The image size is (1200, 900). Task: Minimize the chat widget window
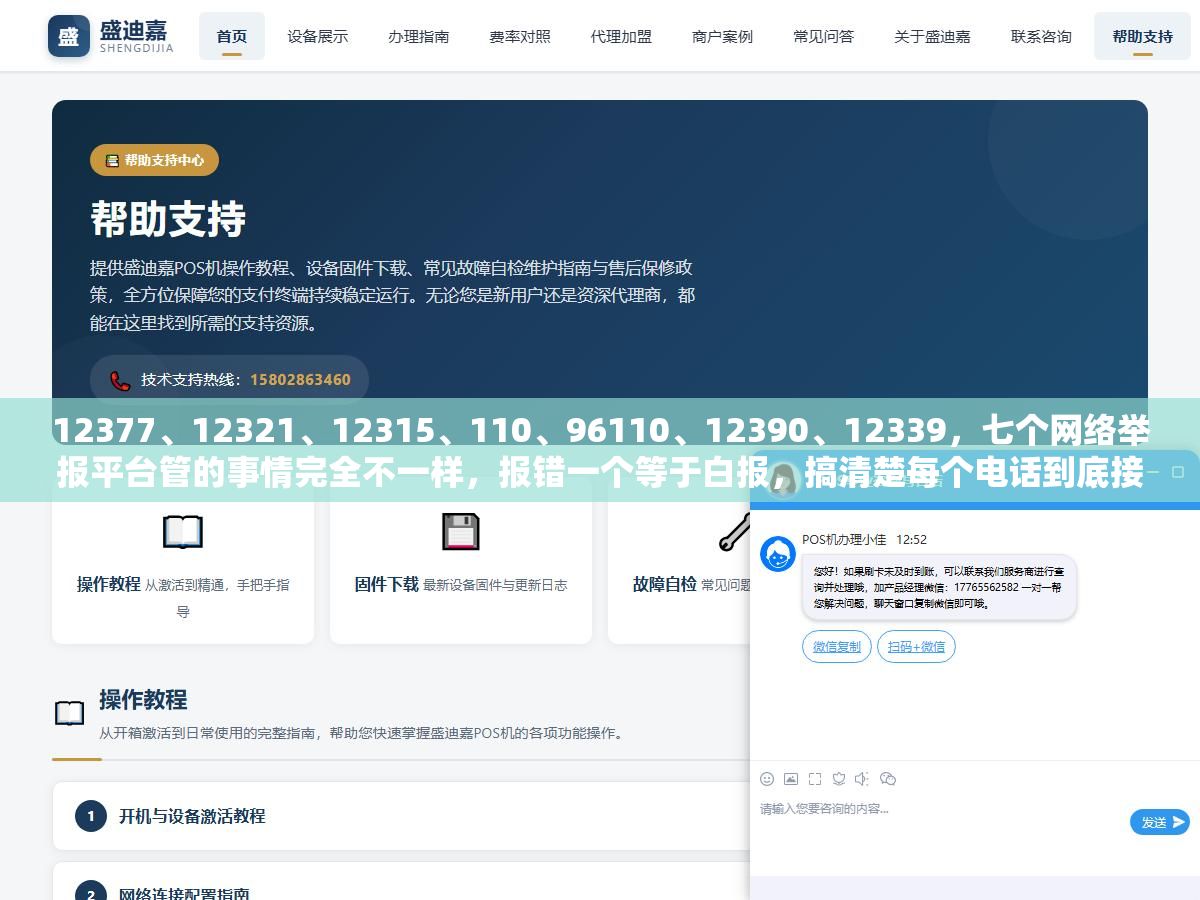tap(1152, 471)
